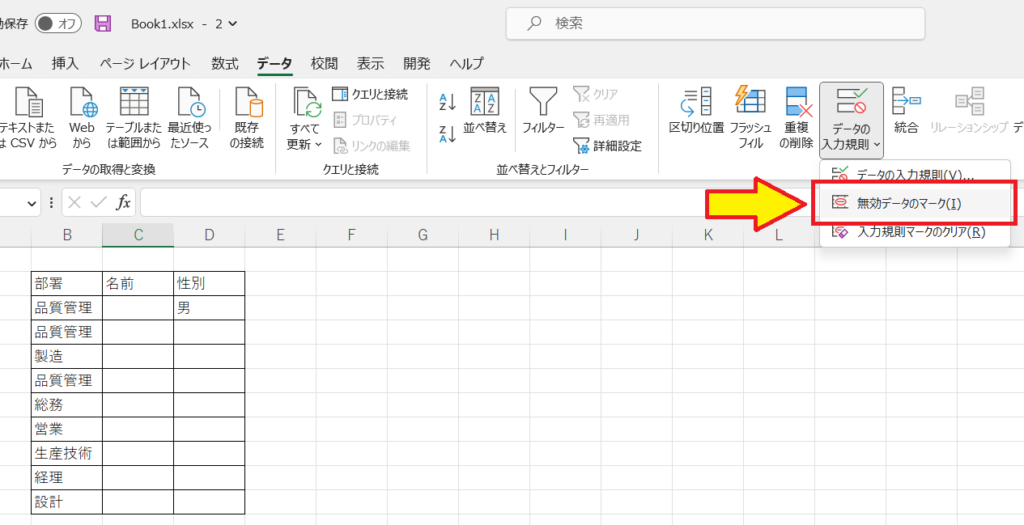The width and height of the screenshot is (1024, 525).
Task: Click the From Table/Range icon
Action: click(133, 105)
